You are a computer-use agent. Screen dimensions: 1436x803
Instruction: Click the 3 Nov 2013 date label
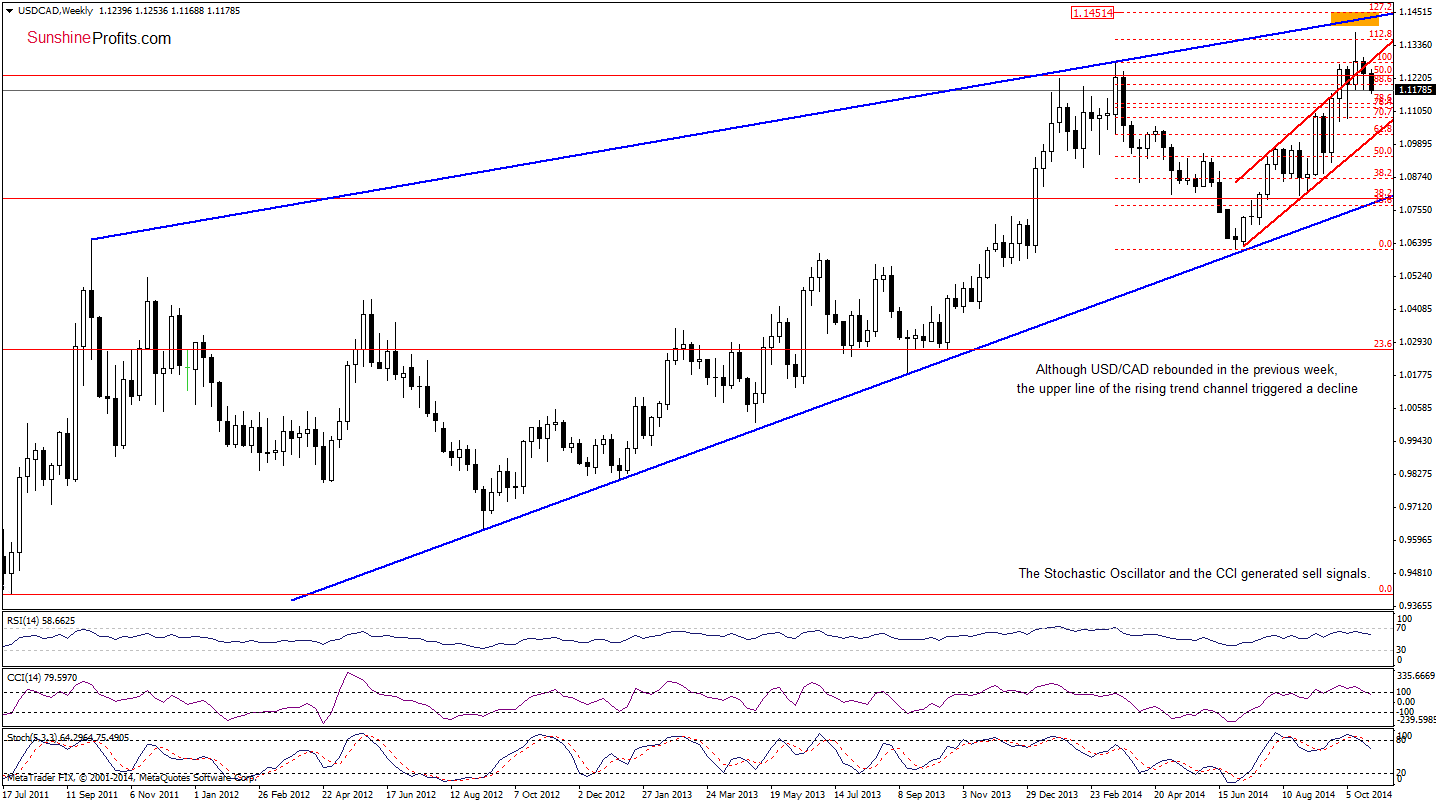(x=985, y=794)
